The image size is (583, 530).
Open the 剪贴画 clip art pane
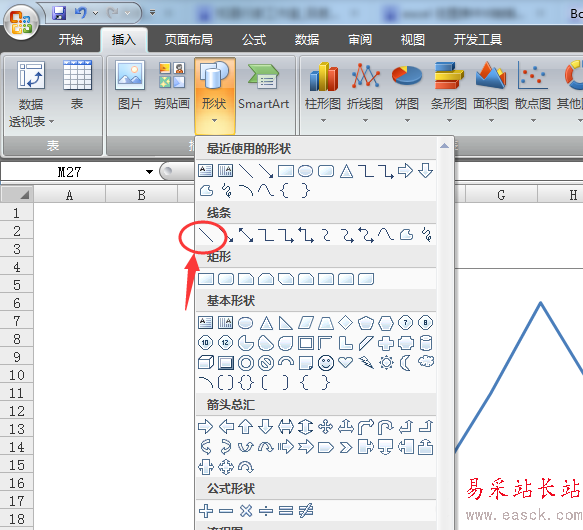(x=172, y=86)
